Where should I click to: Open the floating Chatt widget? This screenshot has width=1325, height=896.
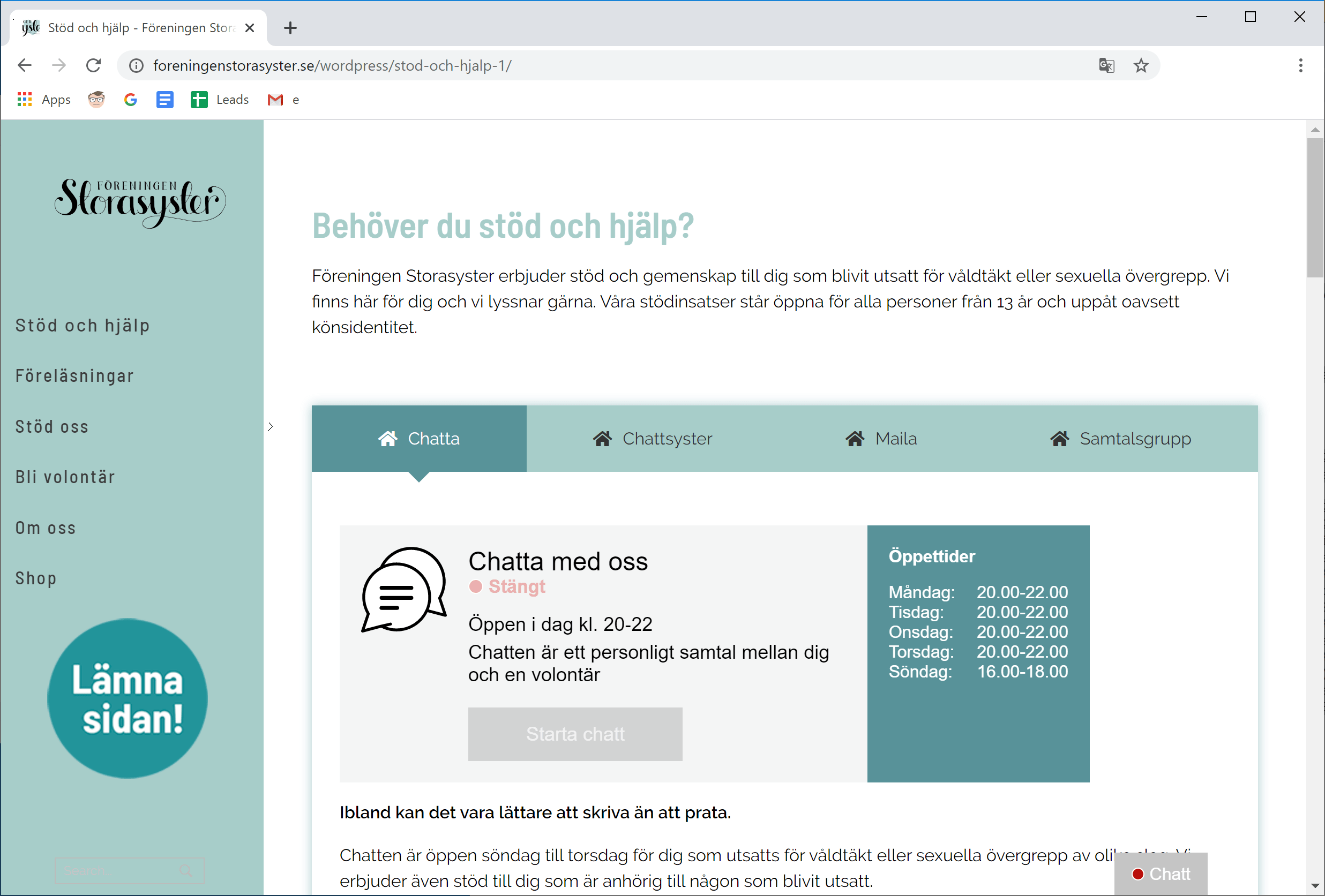coord(1161,874)
